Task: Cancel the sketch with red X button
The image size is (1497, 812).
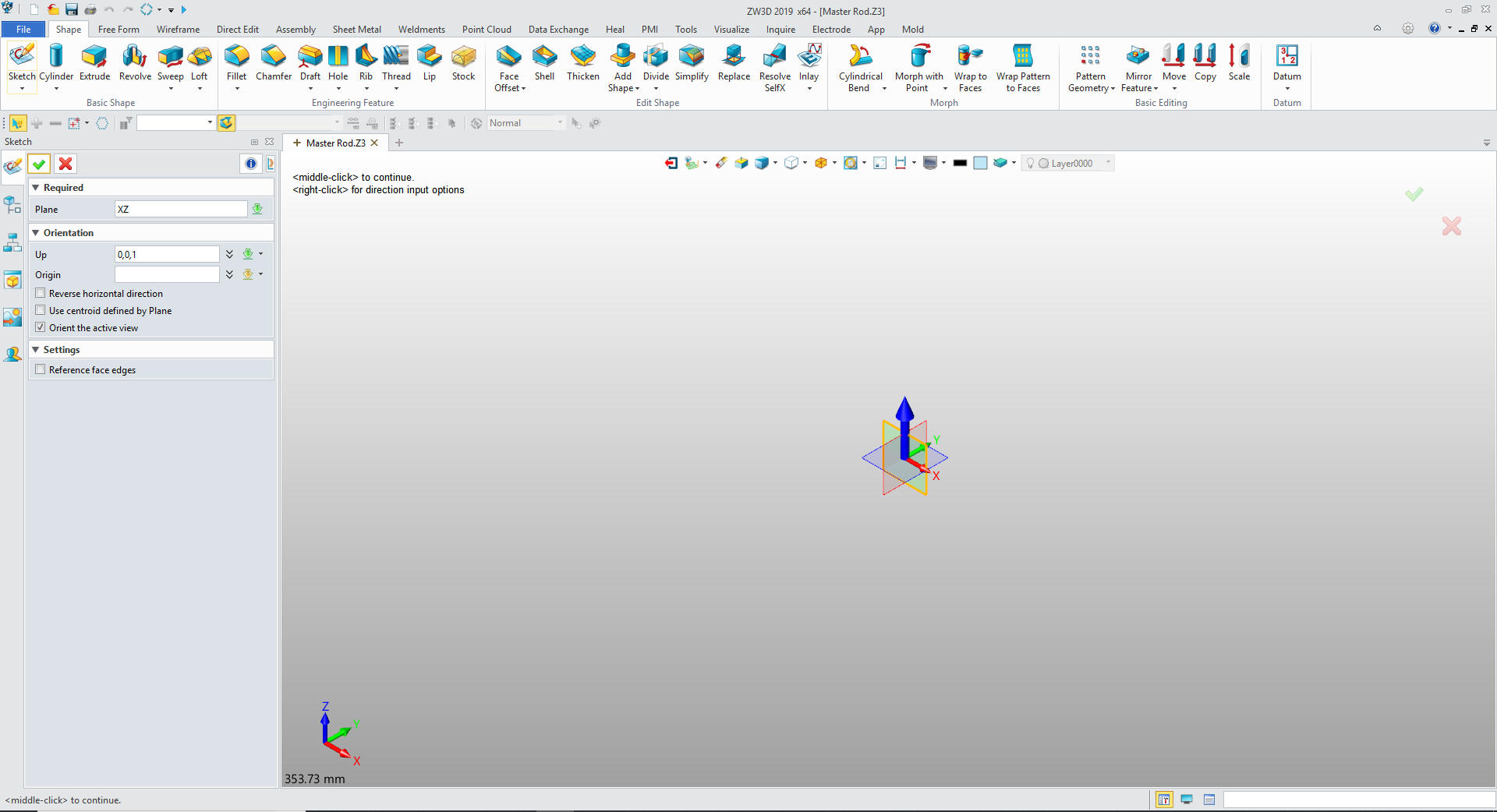Action: click(x=65, y=164)
